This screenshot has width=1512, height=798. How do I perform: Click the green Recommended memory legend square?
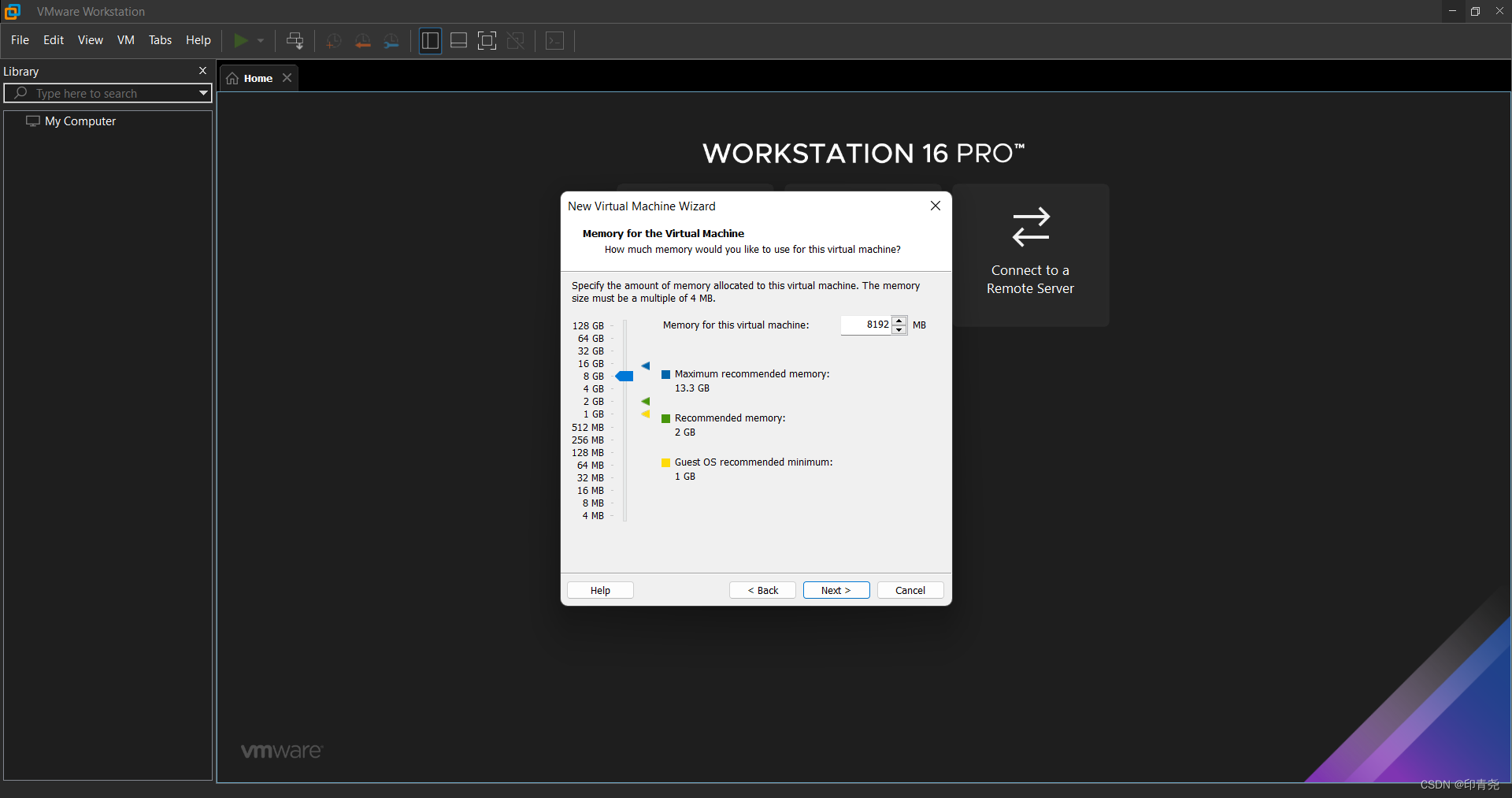666,418
